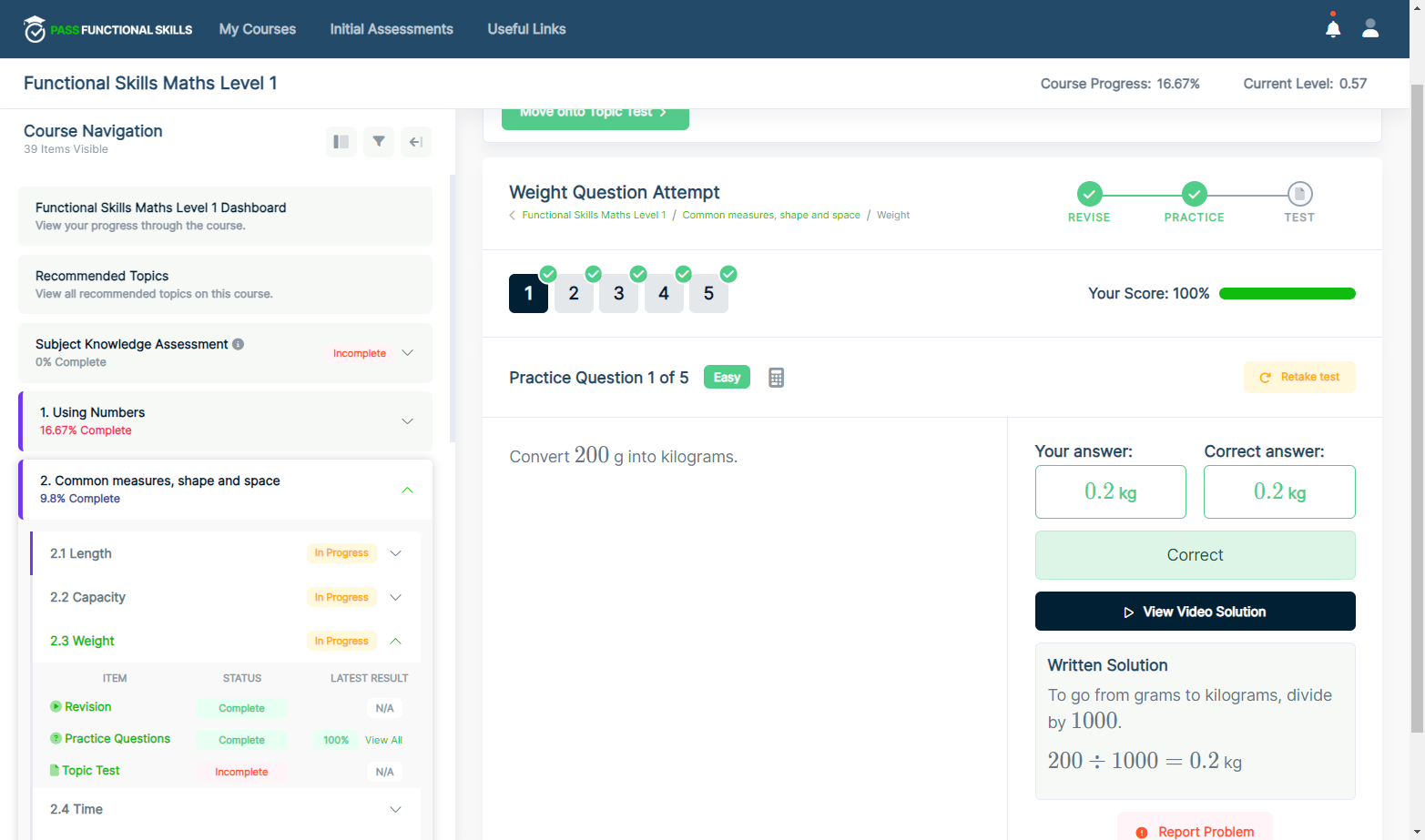1425x840 pixels.
Task: Click the Practice step checkmark
Action: coord(1195,194)
